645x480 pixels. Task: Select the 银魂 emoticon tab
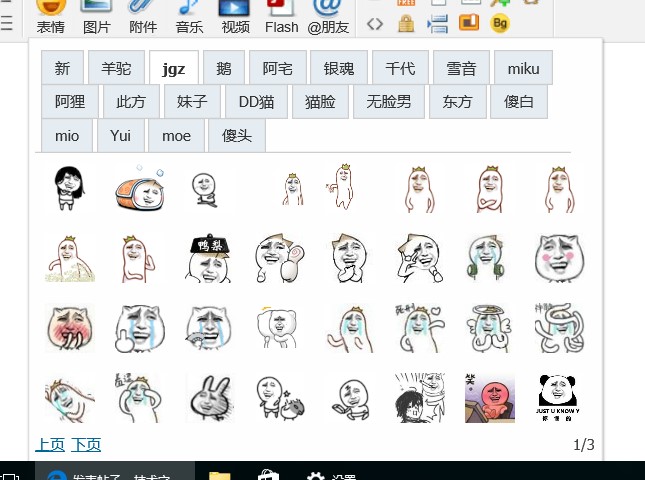[x=339, y=68]
